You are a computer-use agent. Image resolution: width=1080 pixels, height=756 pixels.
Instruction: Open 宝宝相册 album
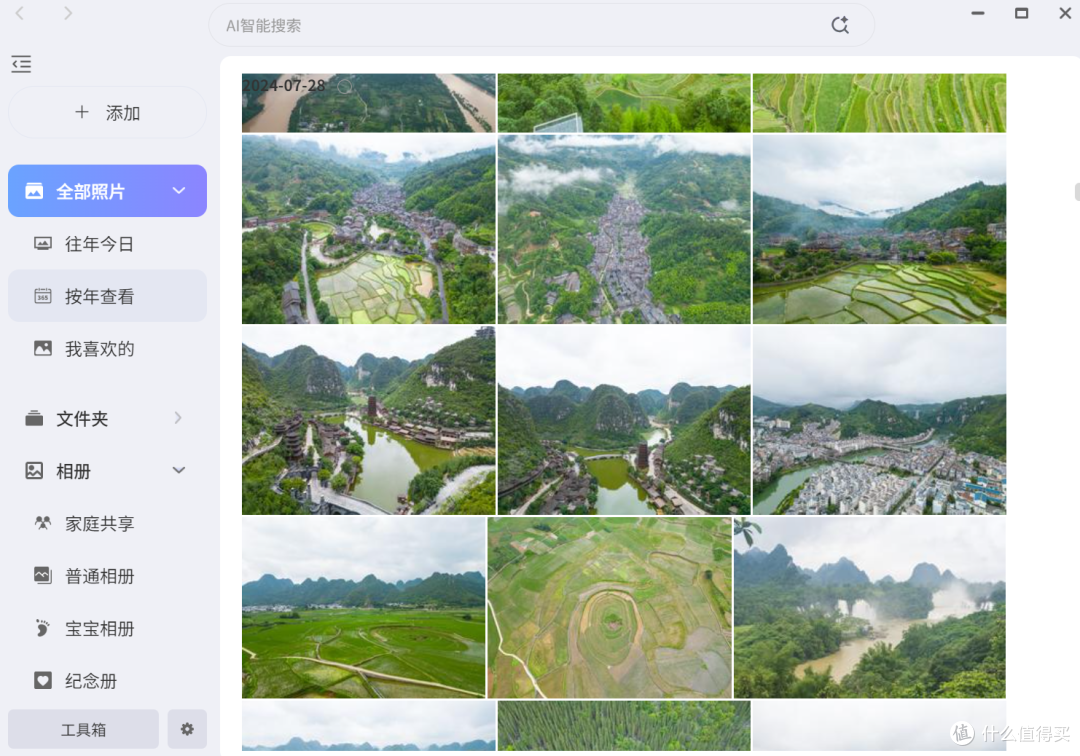(107, 628)
